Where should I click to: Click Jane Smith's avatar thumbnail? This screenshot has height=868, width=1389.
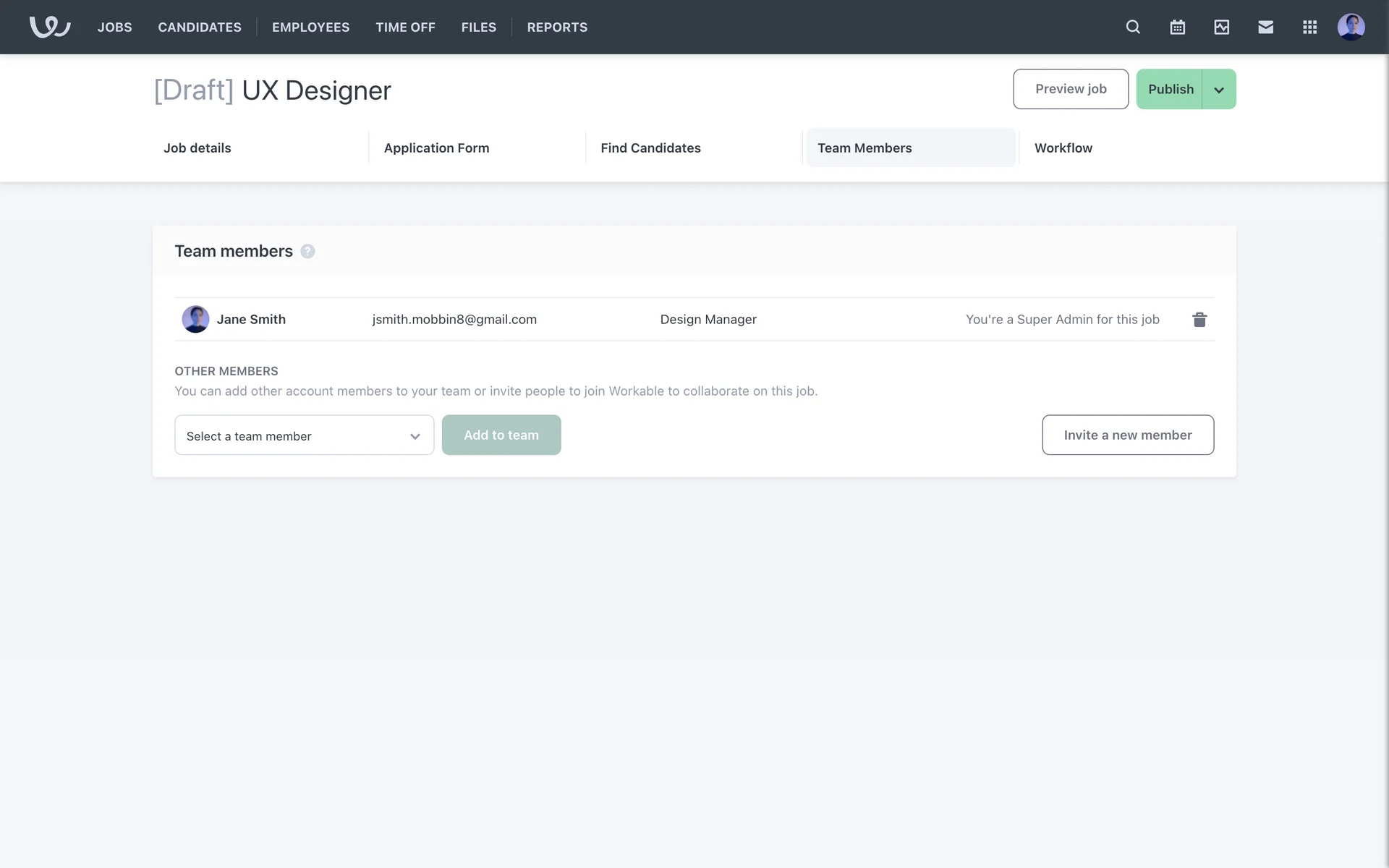point(195,319)
